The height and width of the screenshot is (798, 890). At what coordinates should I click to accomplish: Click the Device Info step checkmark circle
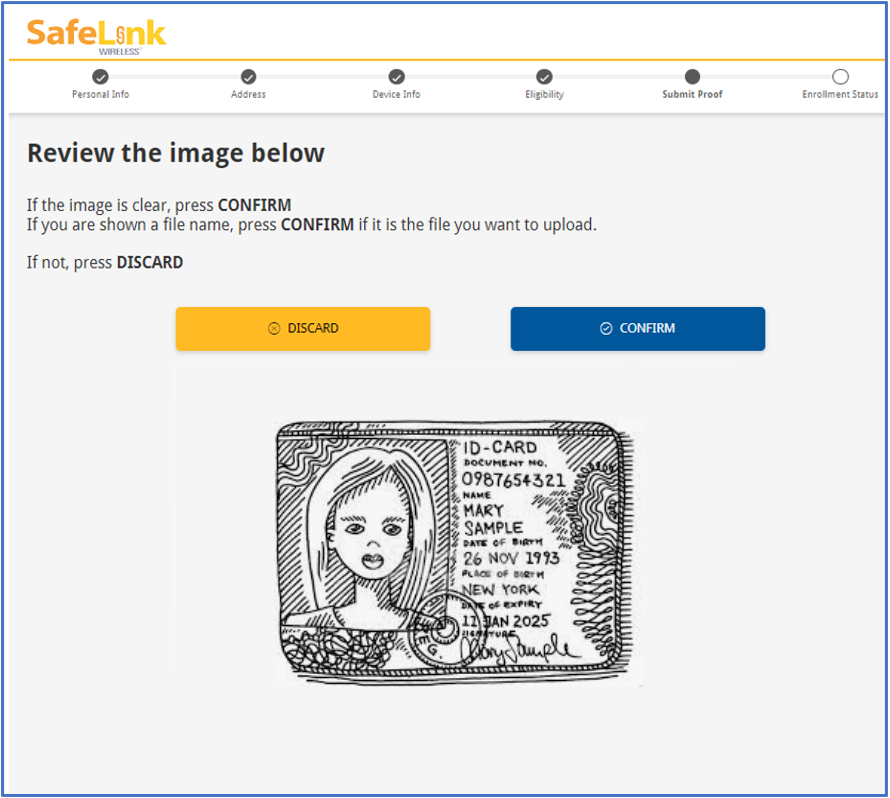(x=396, y=77)
